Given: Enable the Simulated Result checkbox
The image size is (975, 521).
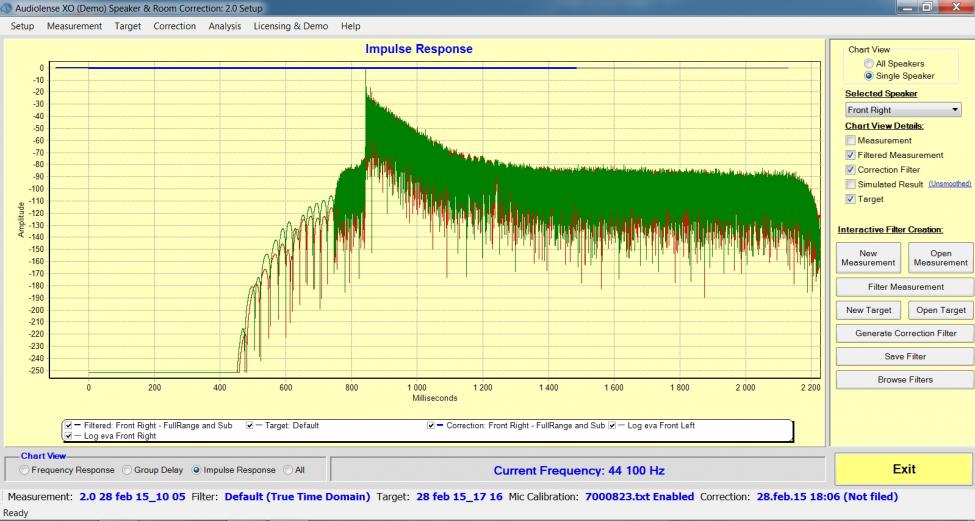Looking at the screenshot, I should (850, 184).
